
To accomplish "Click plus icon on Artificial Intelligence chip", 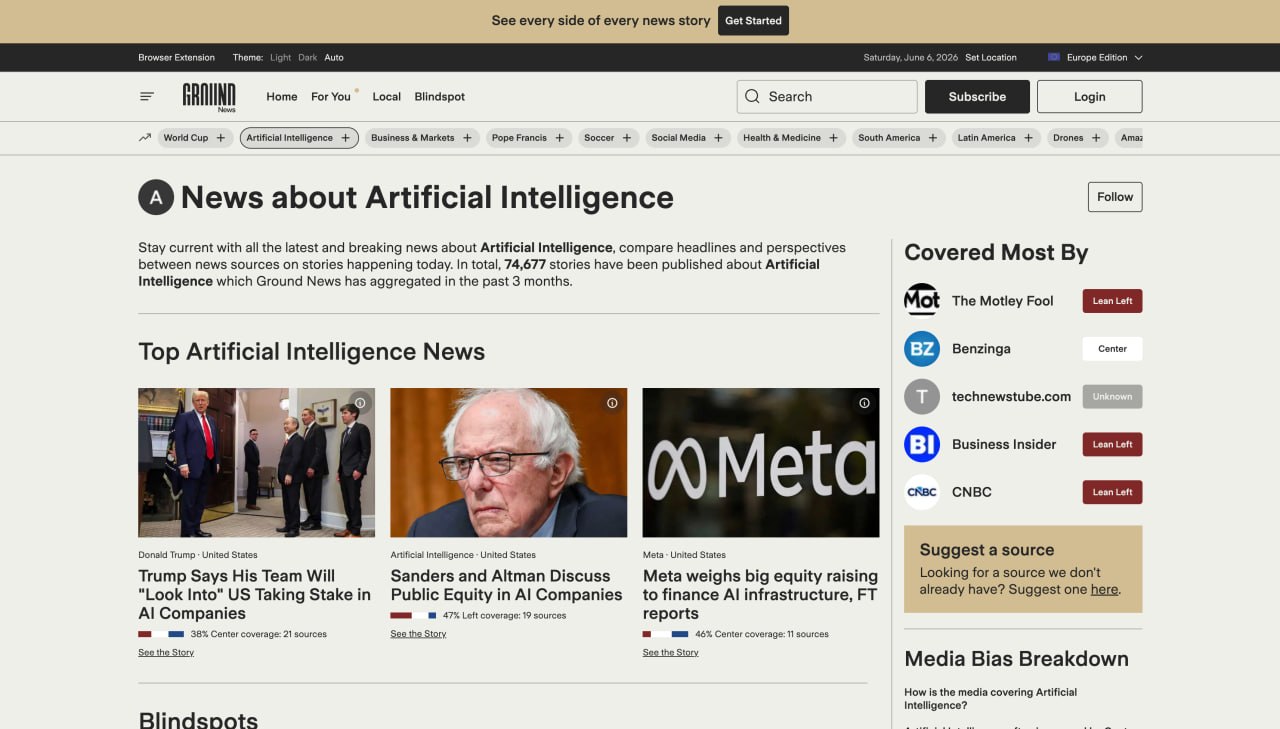I will 346,138.
